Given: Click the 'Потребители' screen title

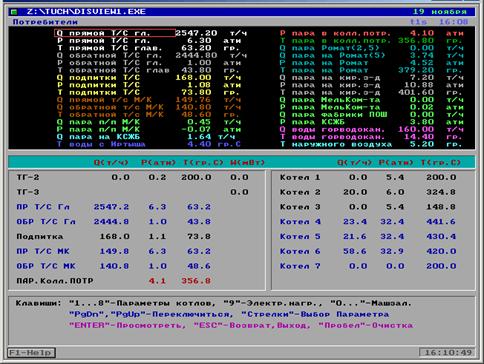Looking at the screenshot, I should point(45,22).
